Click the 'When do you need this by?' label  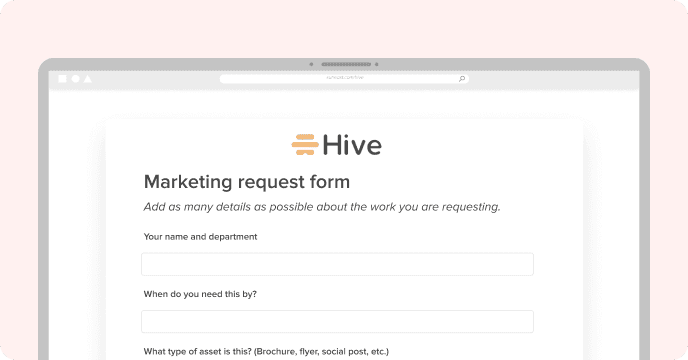pos(200,294)
